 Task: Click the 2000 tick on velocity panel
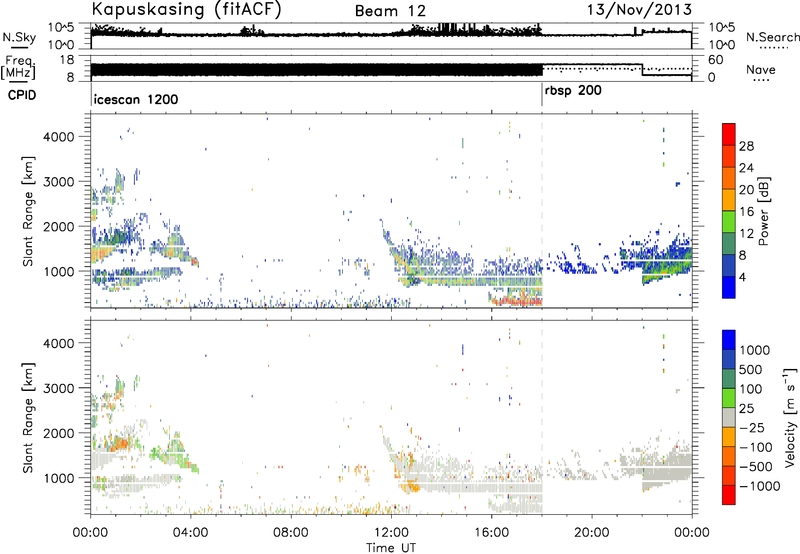pos(58,433)
